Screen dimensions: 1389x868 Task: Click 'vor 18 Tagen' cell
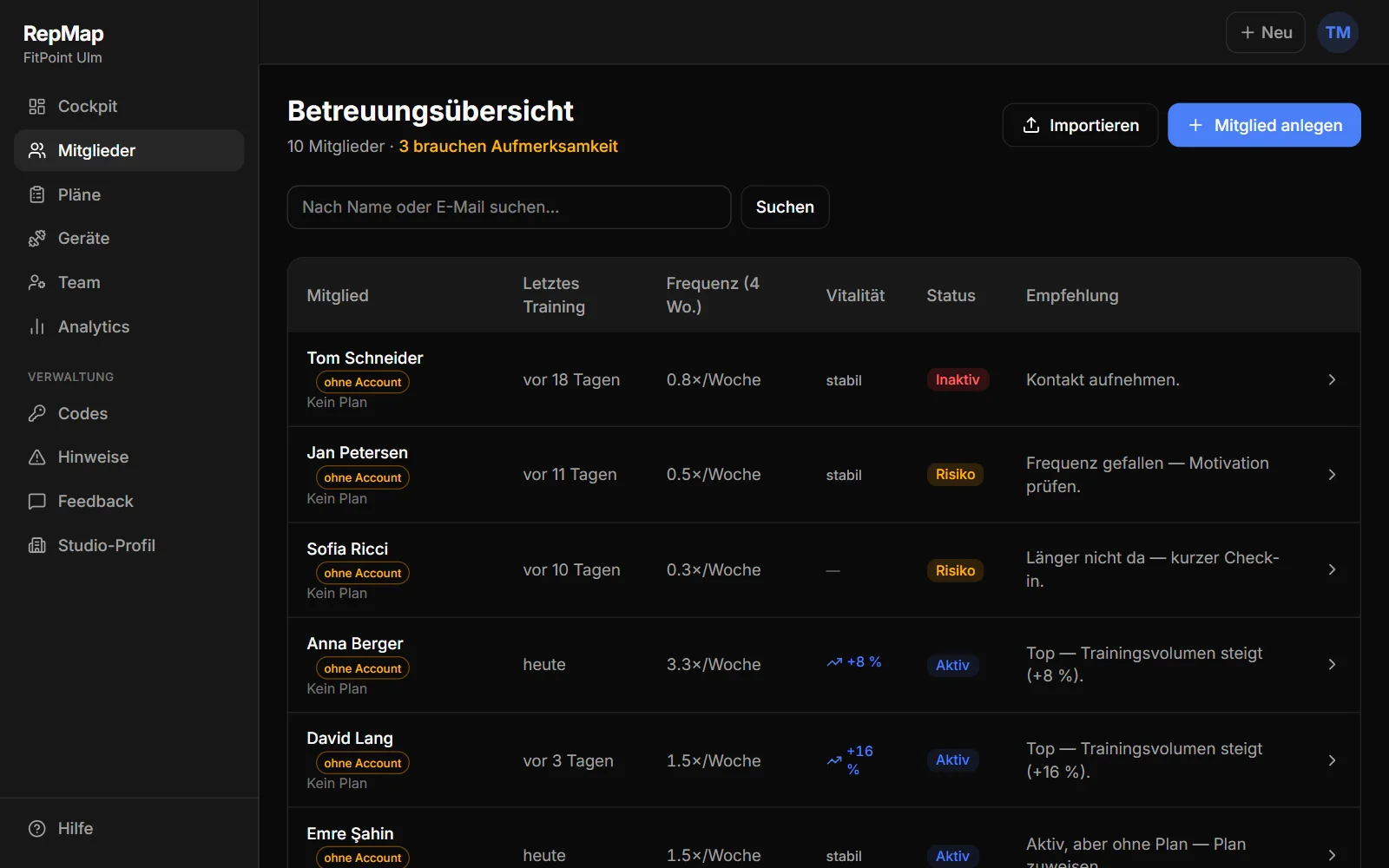tap(571, 379)
